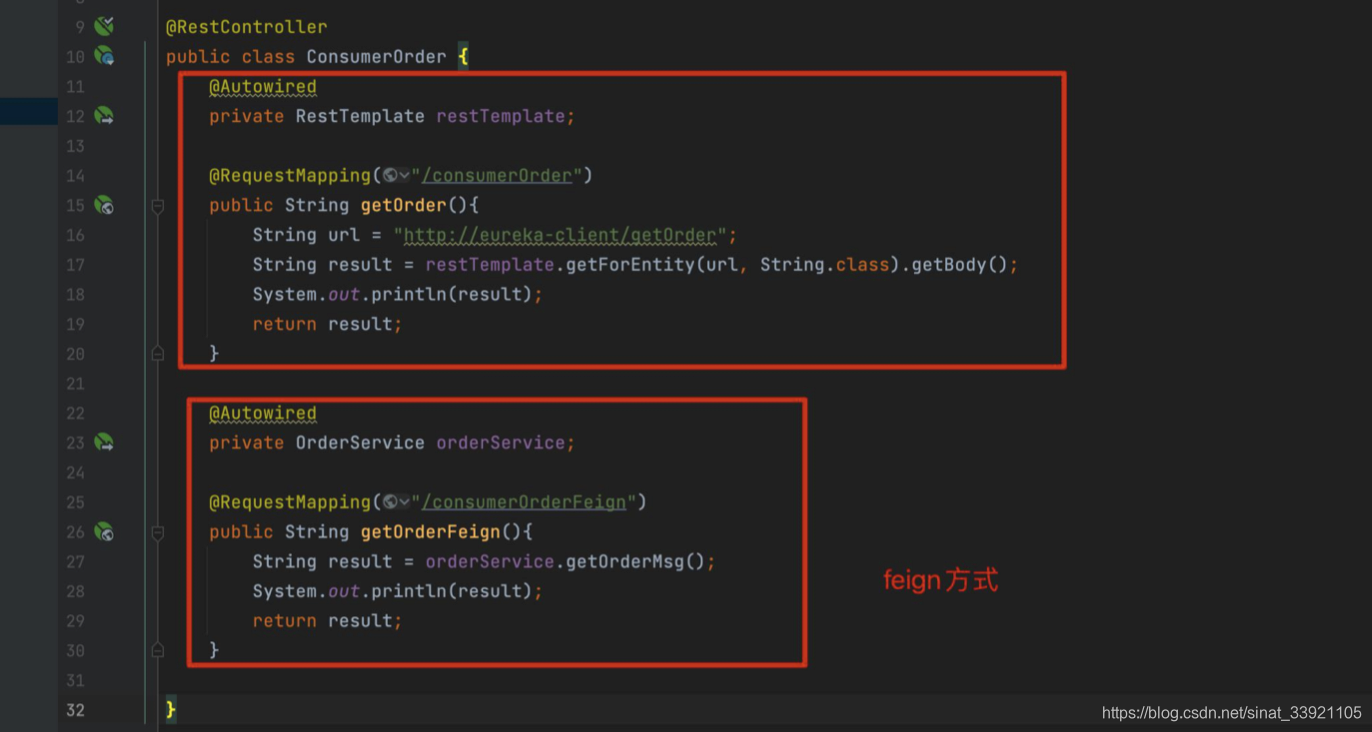Click String.class argument on line 17
The height and width of the screenshot is (732, 1372).
(x=824, y=265)
